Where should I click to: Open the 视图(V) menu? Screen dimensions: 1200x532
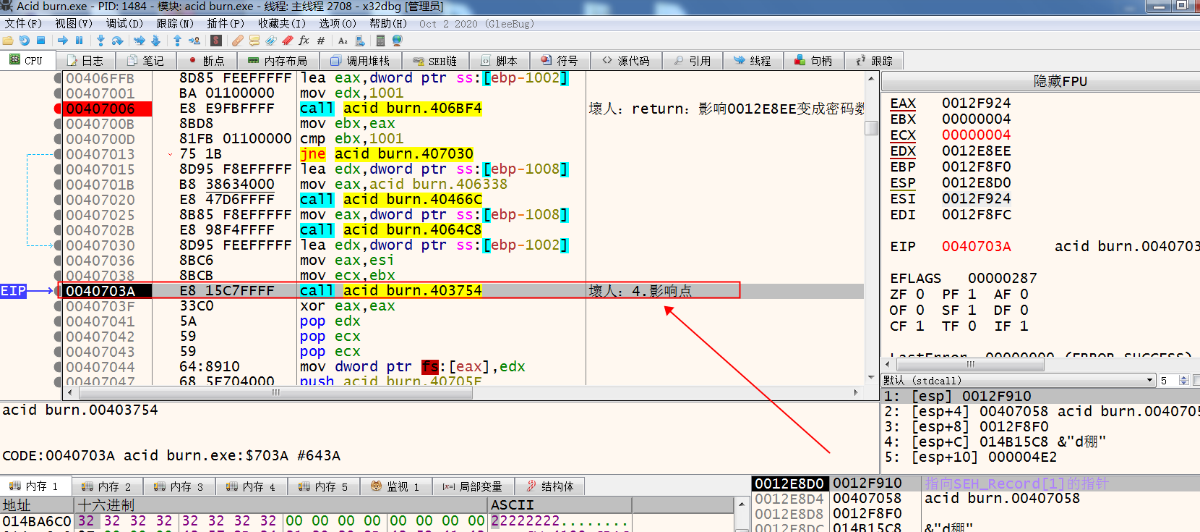(74, 22)
